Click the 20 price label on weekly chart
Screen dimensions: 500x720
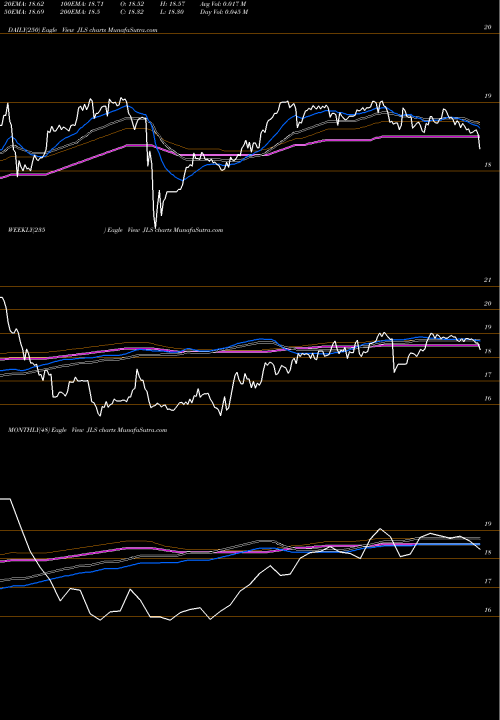pos(488,304)
